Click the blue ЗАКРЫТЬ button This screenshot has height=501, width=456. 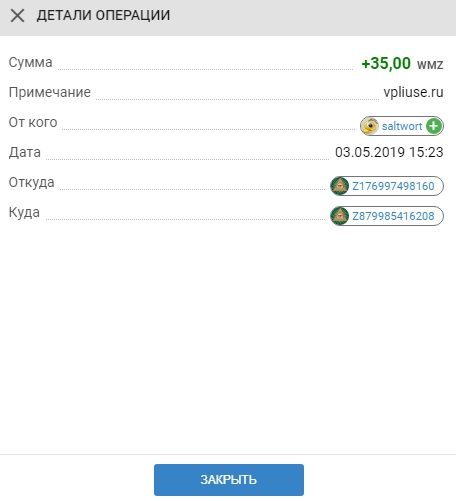point(229,480)
